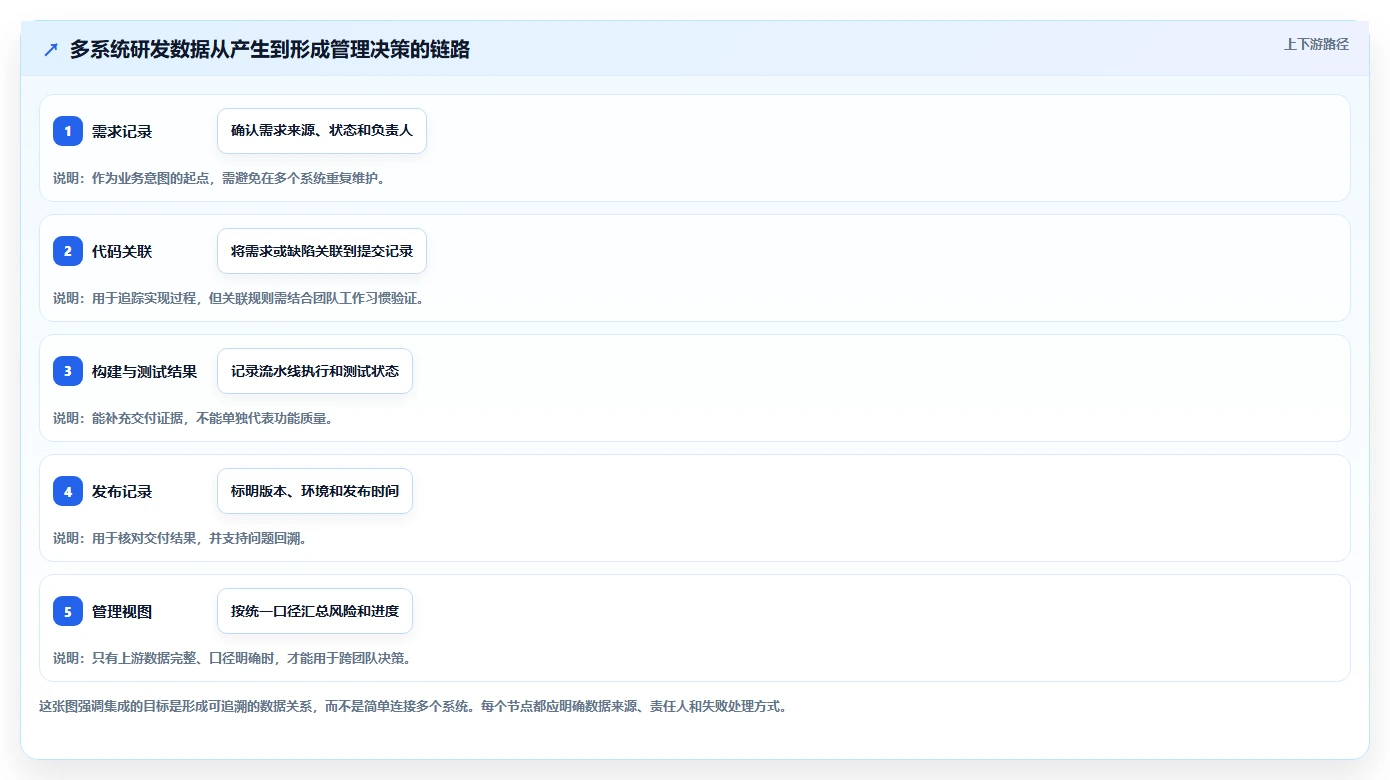
Task: Click the note about 才能用于跨团队决策
Action: (232, 658)
